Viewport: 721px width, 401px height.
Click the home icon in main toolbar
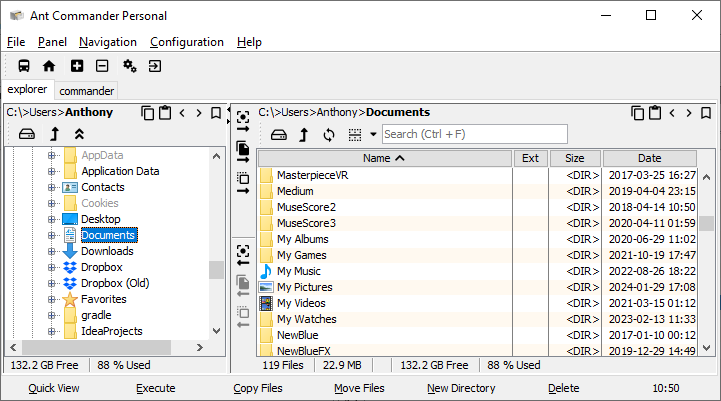[49, 66]
